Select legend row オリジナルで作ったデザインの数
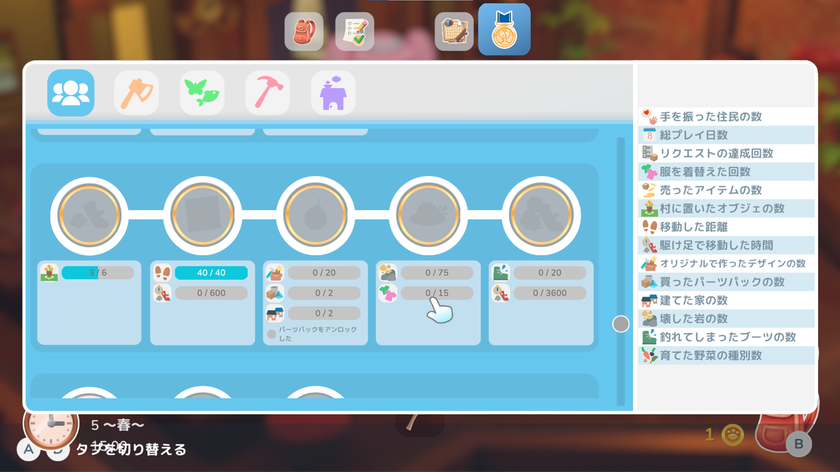840x472 pixels. tap(726, 264)
